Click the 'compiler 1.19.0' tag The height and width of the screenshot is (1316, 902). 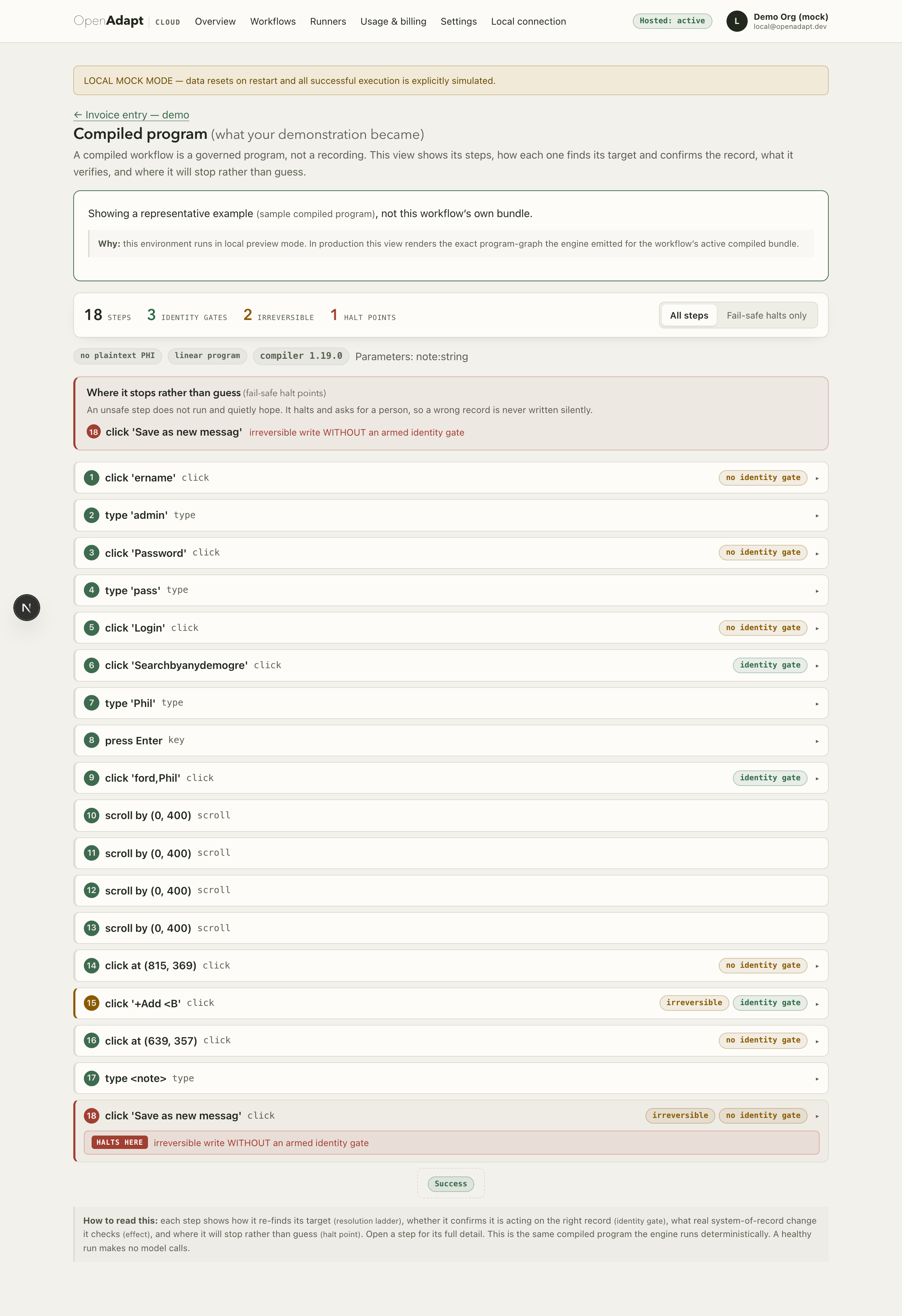[x=301, y=356]
